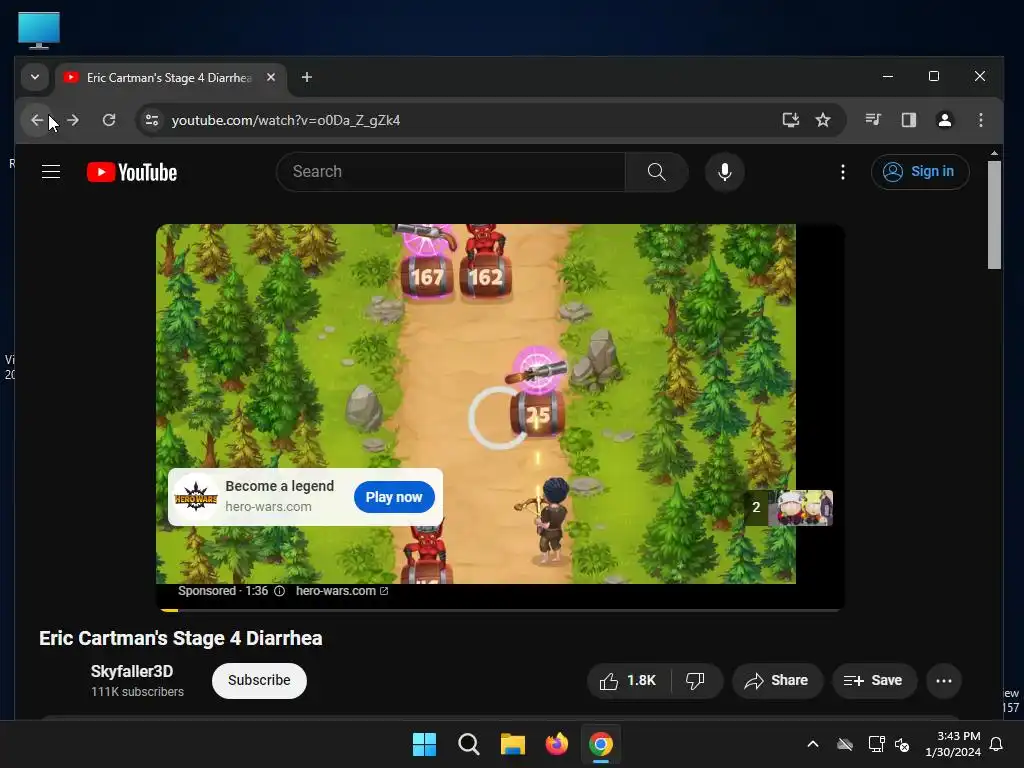View site information icon in address bar

click(x=152, y=120)
